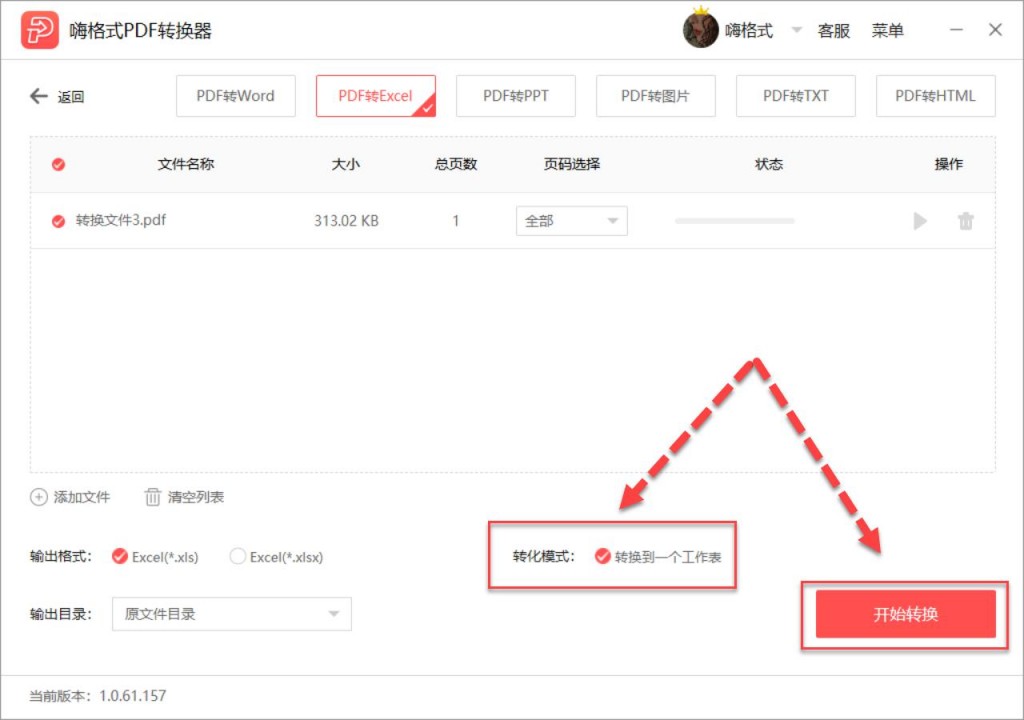This screenshot has height=720, width=1024.
Task: Click the 页码选择 column header
Action: 572,164
